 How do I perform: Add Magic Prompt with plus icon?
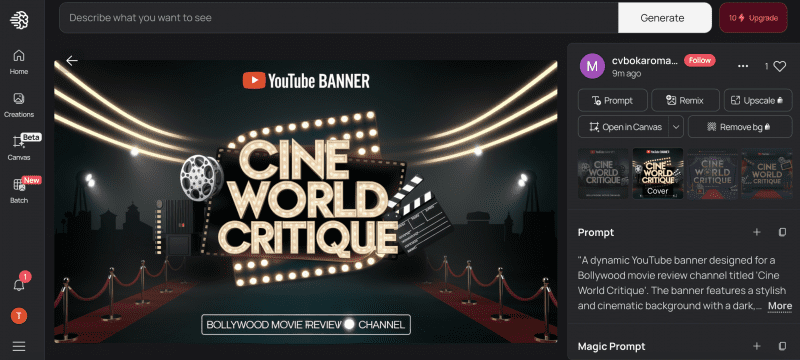757,346
